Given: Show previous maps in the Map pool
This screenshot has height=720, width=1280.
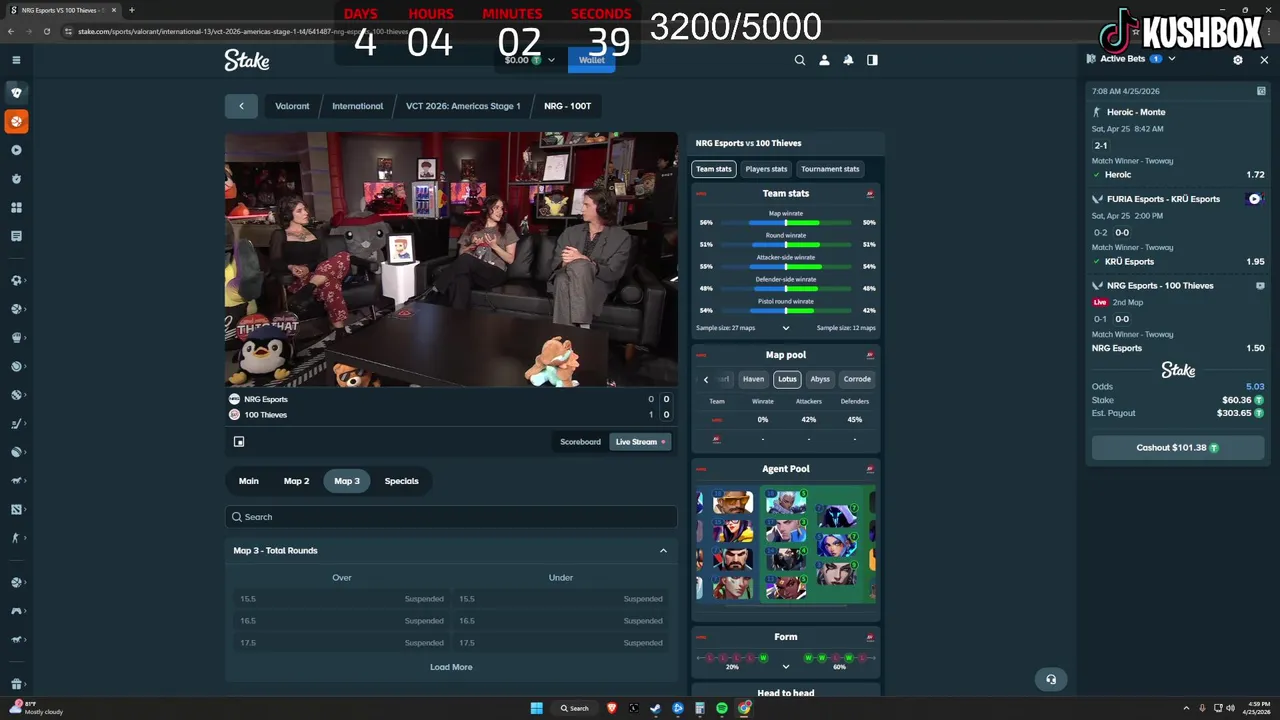Looking at the screenshot, I should [706, 379].
